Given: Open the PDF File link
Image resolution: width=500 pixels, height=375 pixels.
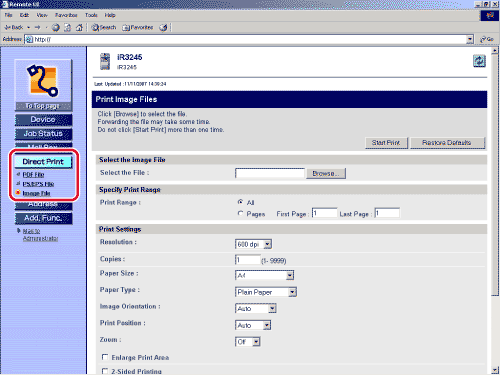Looking at the screenshot, I should (33, 175).
